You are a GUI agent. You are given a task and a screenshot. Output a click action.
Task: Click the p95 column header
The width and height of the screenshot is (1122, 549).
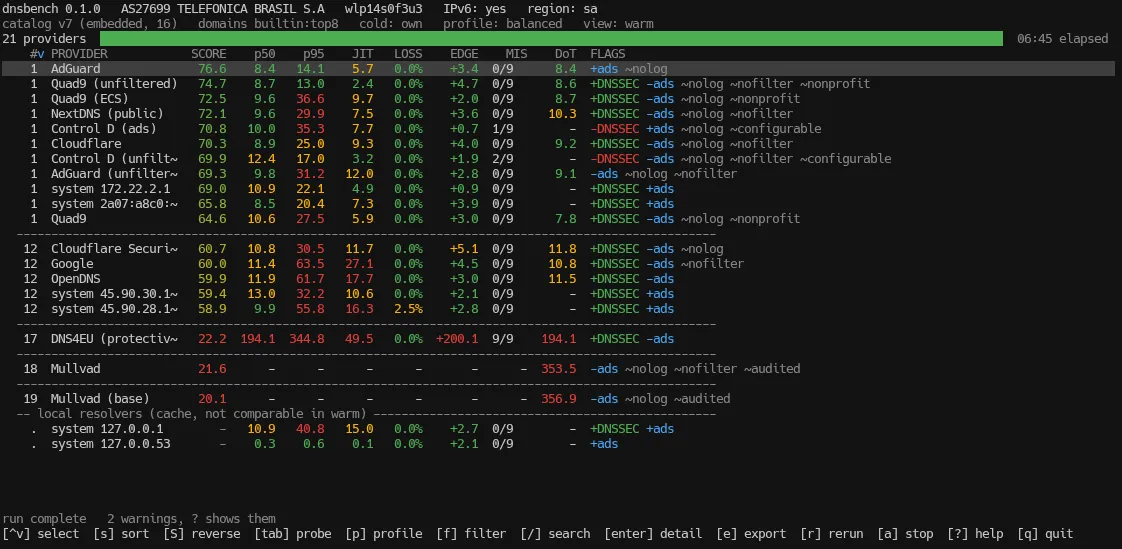click(x=314, y=54)
